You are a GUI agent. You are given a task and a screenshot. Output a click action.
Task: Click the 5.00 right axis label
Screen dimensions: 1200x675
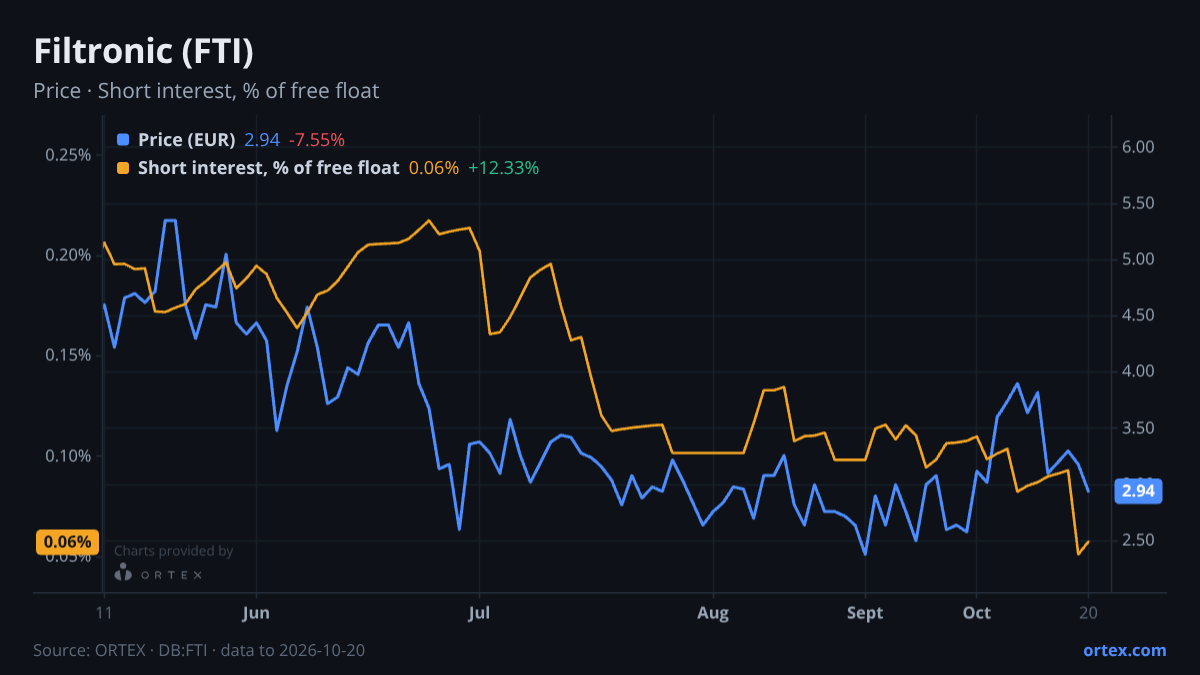pyautogui.click(x=1139, y=259)
